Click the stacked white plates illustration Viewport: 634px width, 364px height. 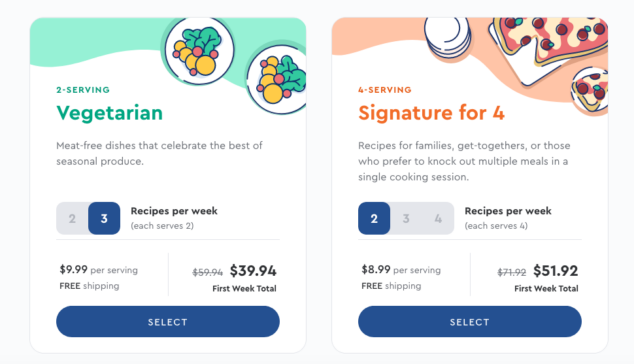448,38
